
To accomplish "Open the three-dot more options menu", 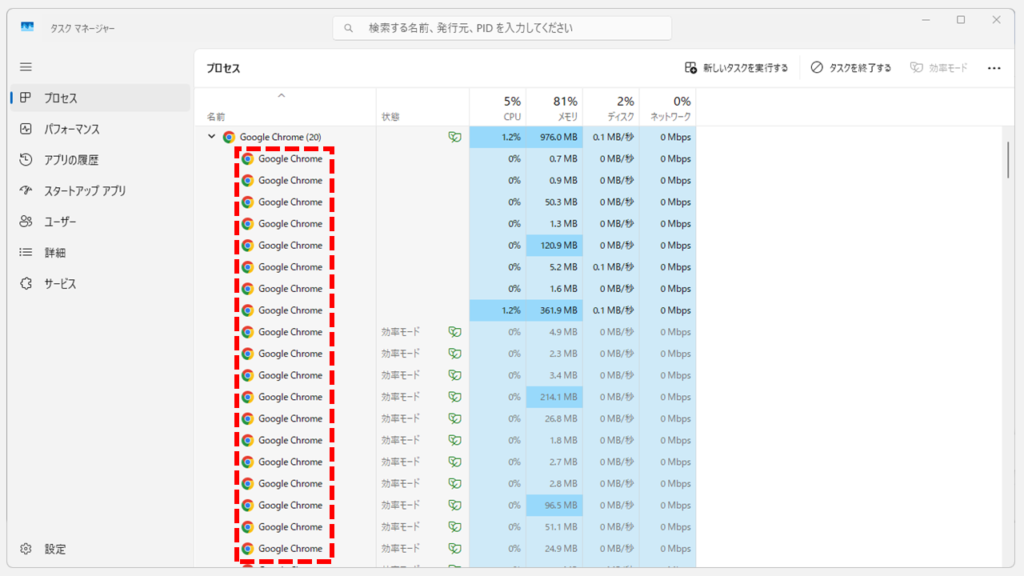I will 993,67.
